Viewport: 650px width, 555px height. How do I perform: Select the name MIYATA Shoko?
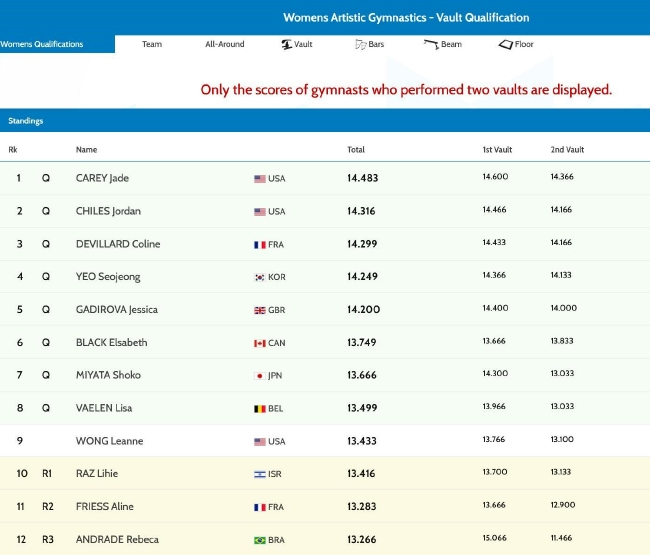[x=108, y=375]
